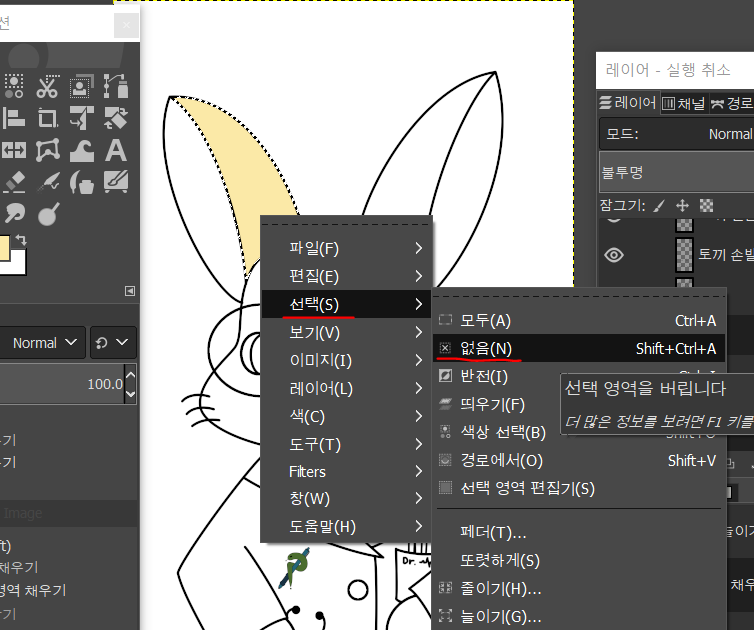Open the Filters menu

coord(346,471)
